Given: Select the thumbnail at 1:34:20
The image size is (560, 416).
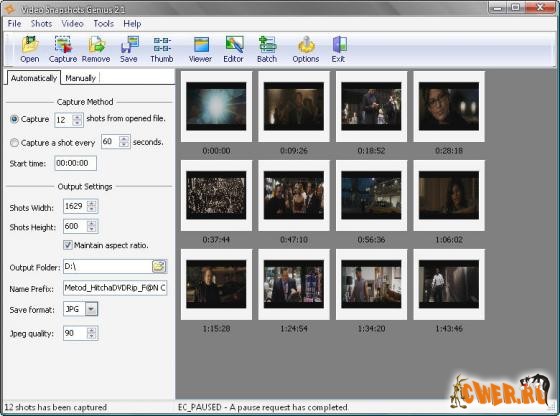Looking at the screenshot, I should (371, 284).
